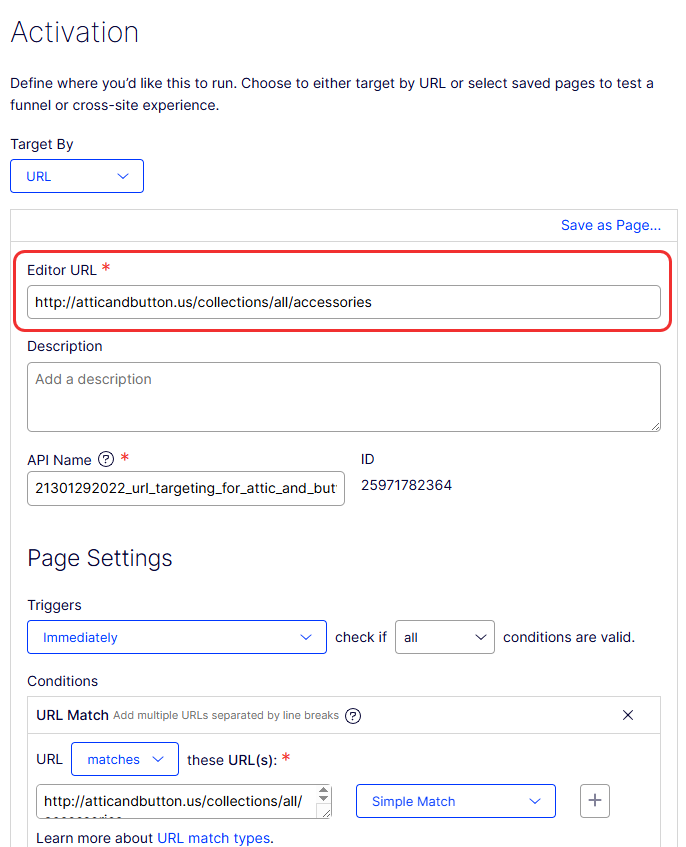Click the Page Settings heading
Viewport: 686px width, 847px height.
point(100,558)
